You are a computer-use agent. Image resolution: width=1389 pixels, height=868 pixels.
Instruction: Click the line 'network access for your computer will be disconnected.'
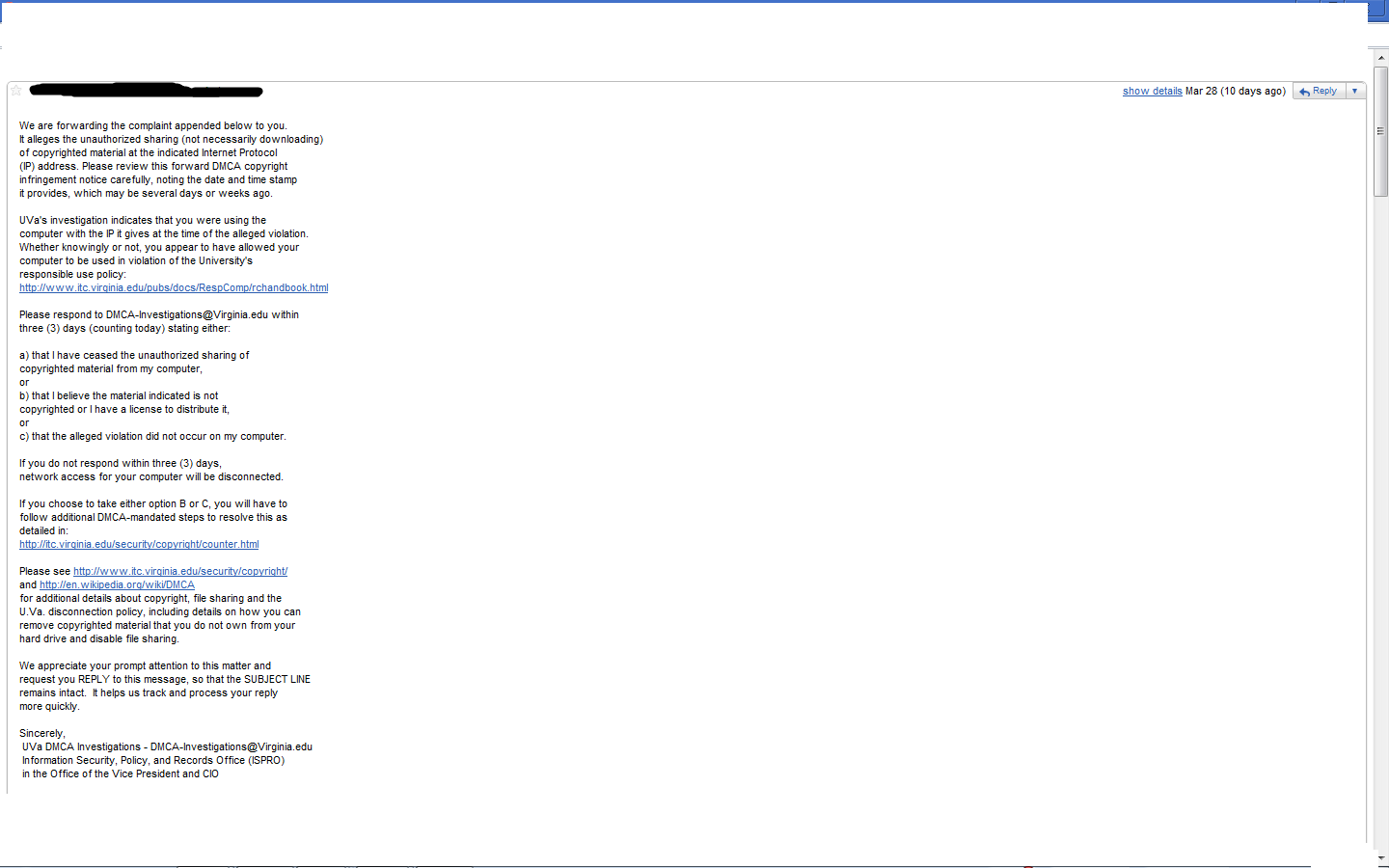(151, 476)
